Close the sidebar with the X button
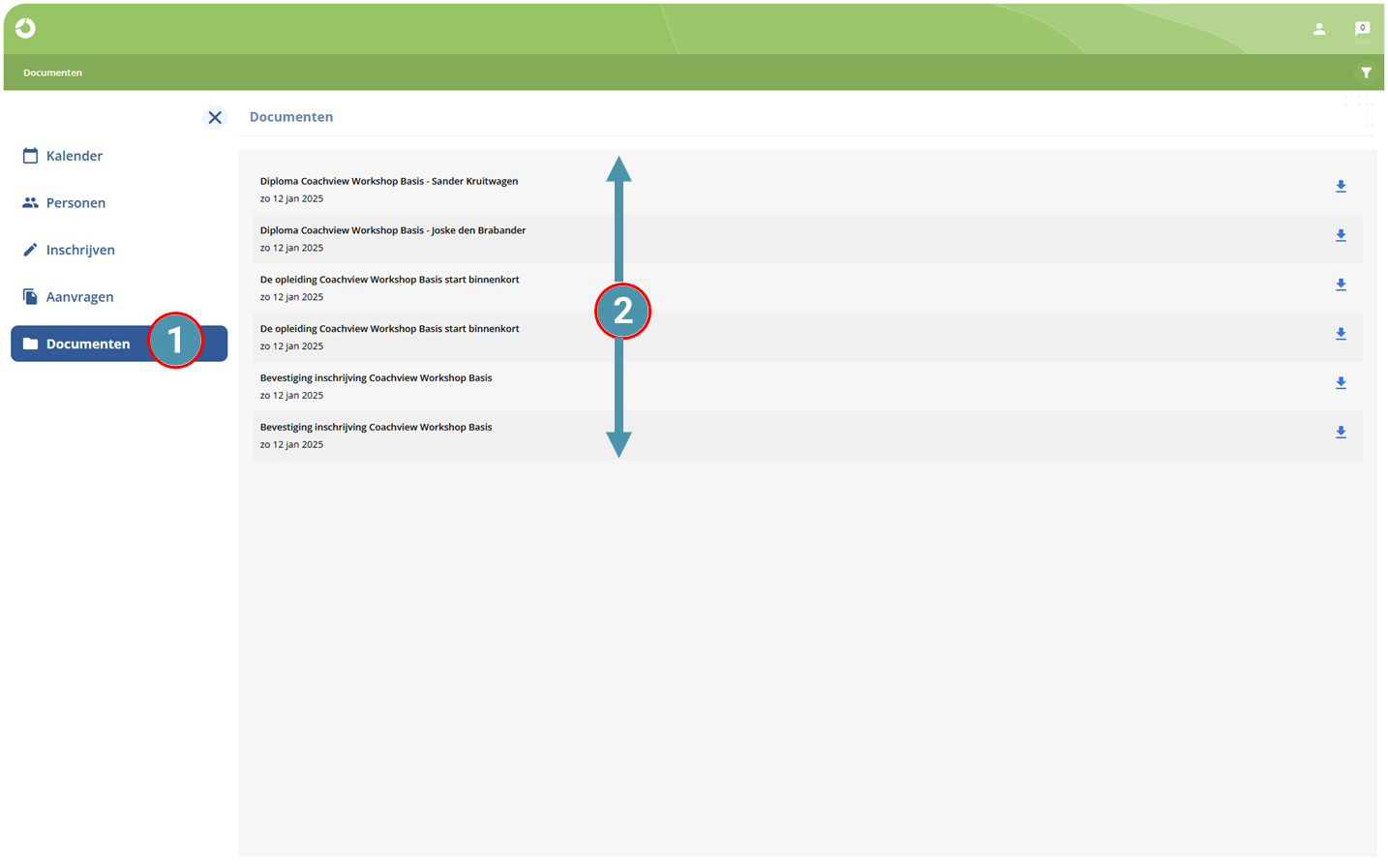 click(215, 117)
